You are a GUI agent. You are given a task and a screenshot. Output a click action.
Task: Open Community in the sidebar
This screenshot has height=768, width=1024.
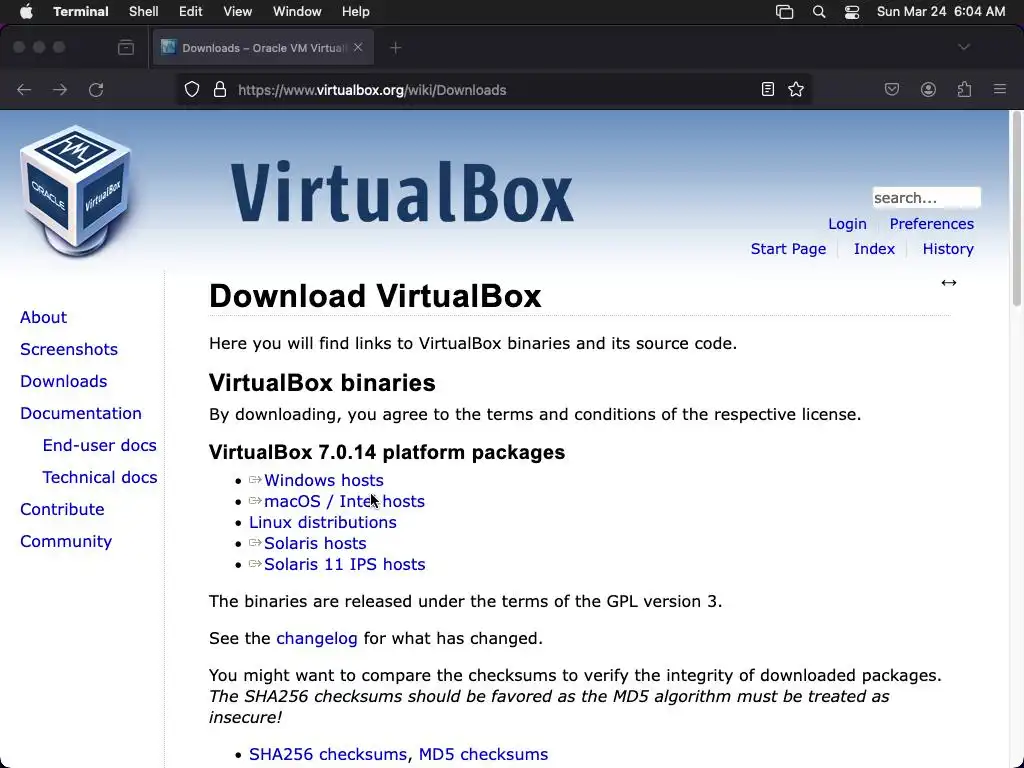[66, 541]
